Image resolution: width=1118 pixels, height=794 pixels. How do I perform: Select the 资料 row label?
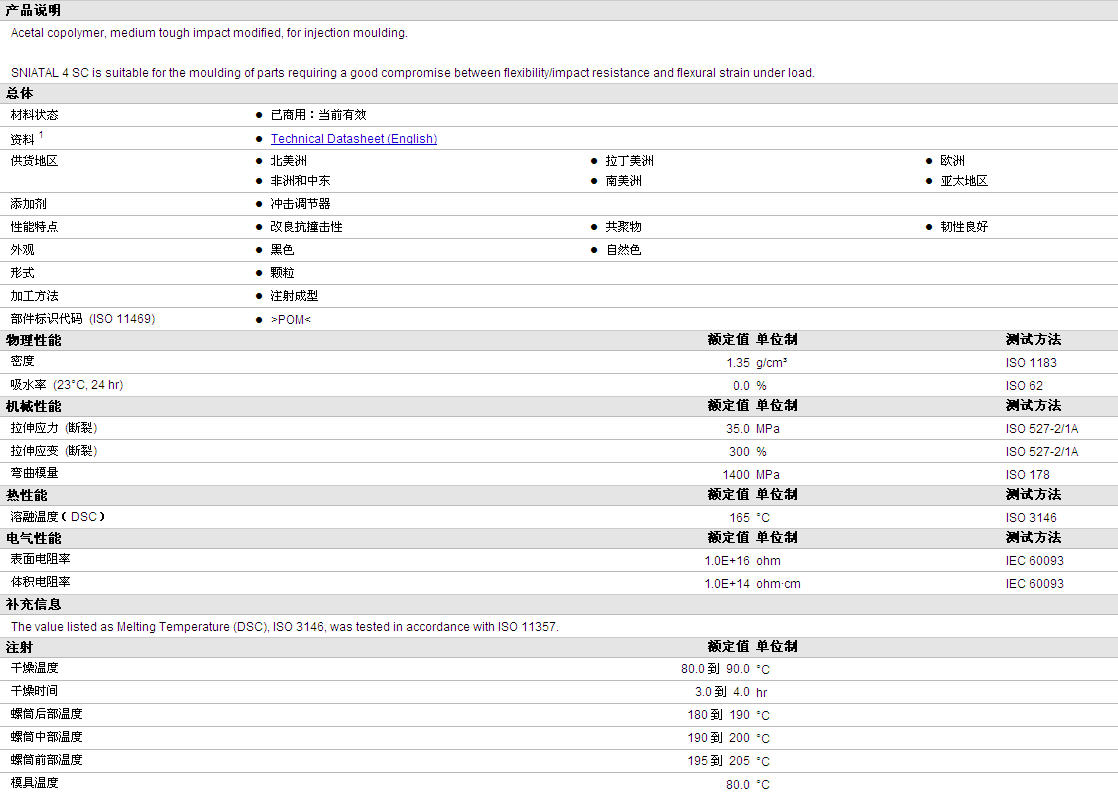pyautogui.click(x=22, y=139)
